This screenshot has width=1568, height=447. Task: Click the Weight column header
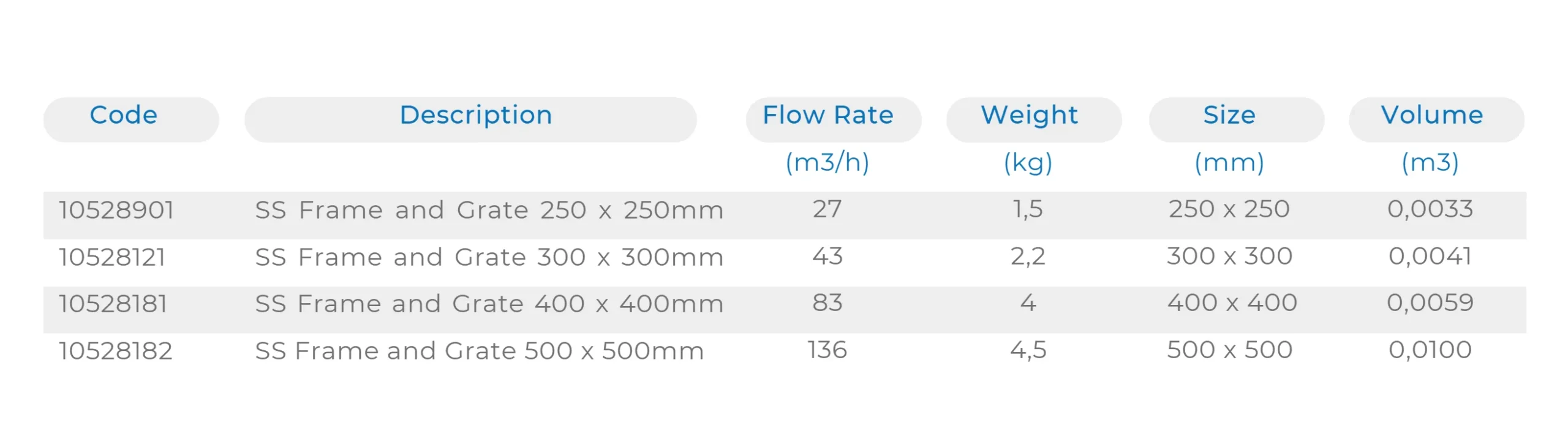(x=1029, y=116)
